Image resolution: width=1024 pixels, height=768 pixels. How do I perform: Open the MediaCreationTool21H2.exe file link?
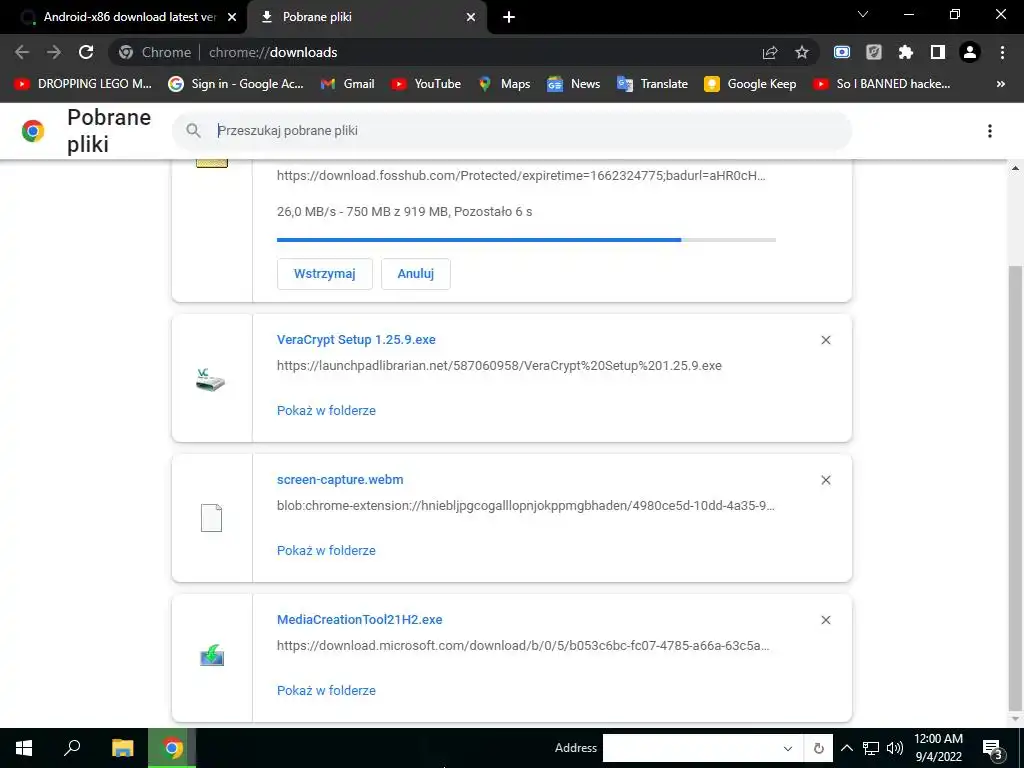[359, 619]
